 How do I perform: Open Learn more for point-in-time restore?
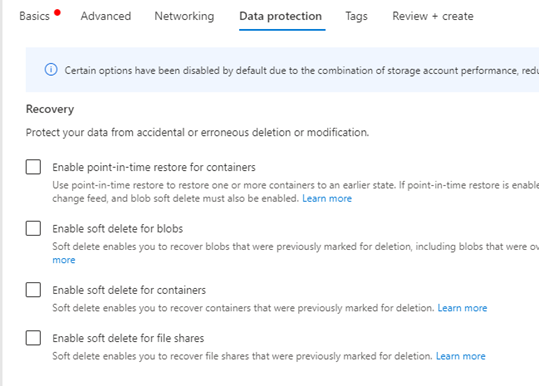coord(327,198)
